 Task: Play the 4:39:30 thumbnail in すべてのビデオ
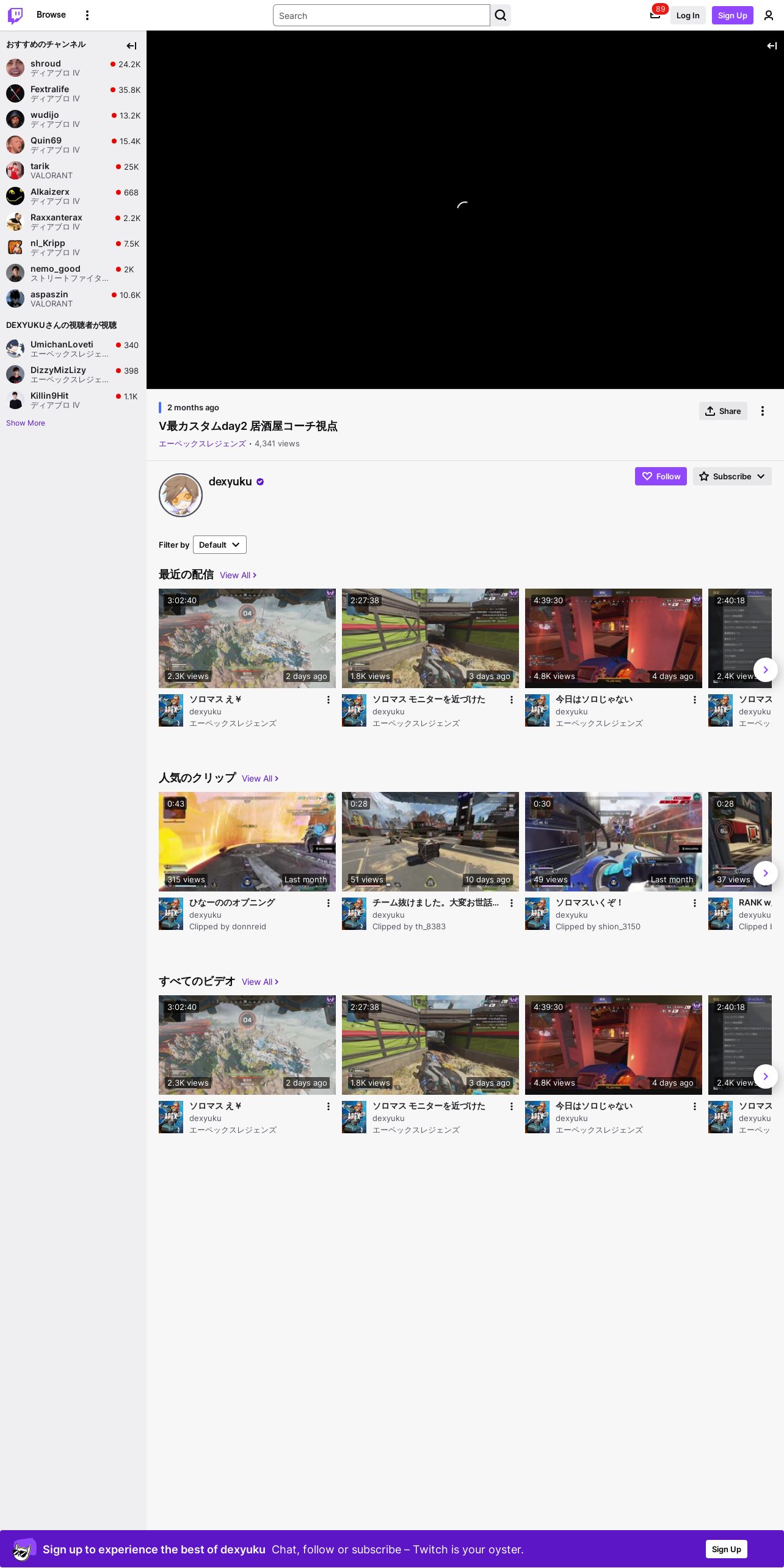614,1045
